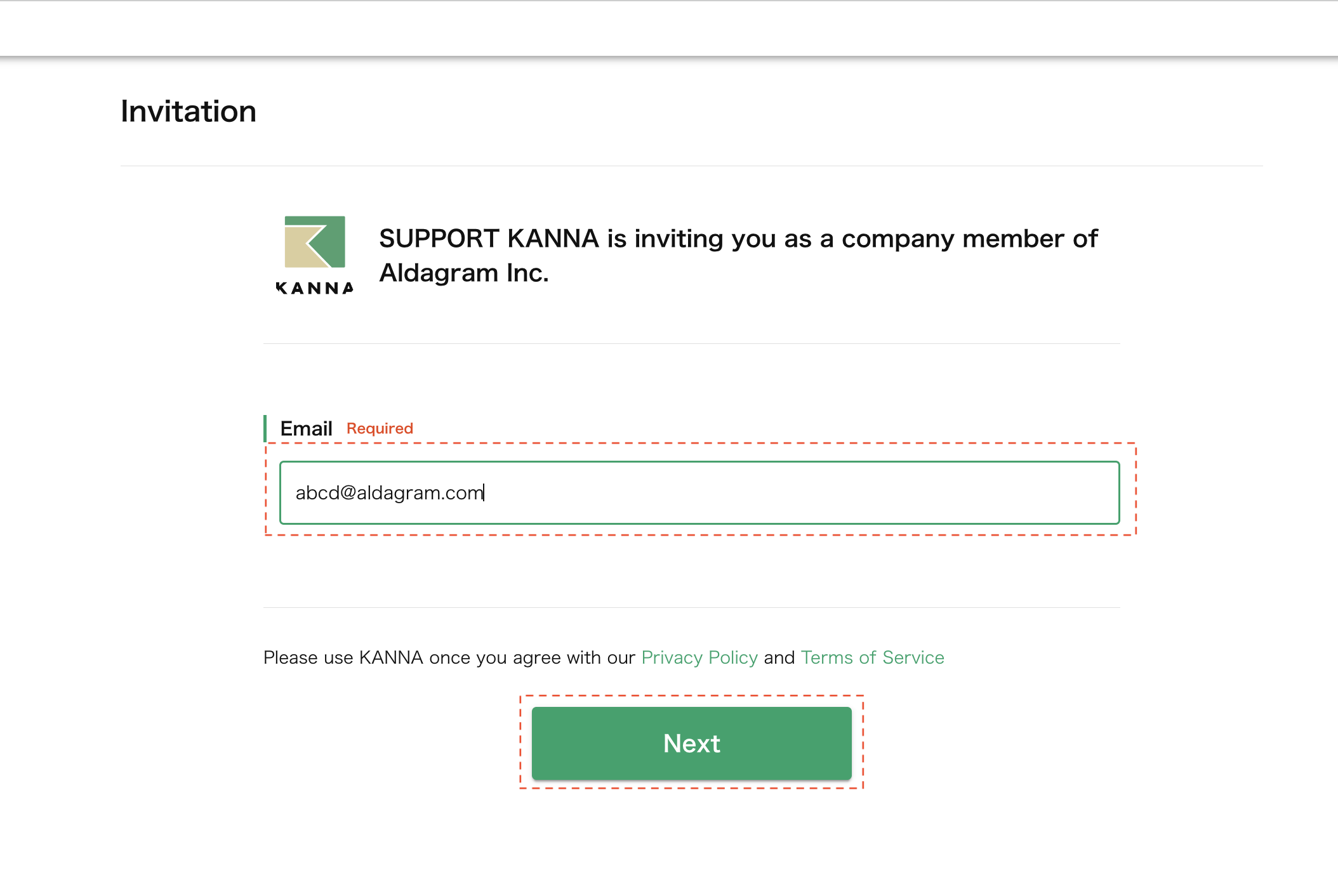Focus the Email input field
1338x896 pixels.
click(x=698, y=492)
